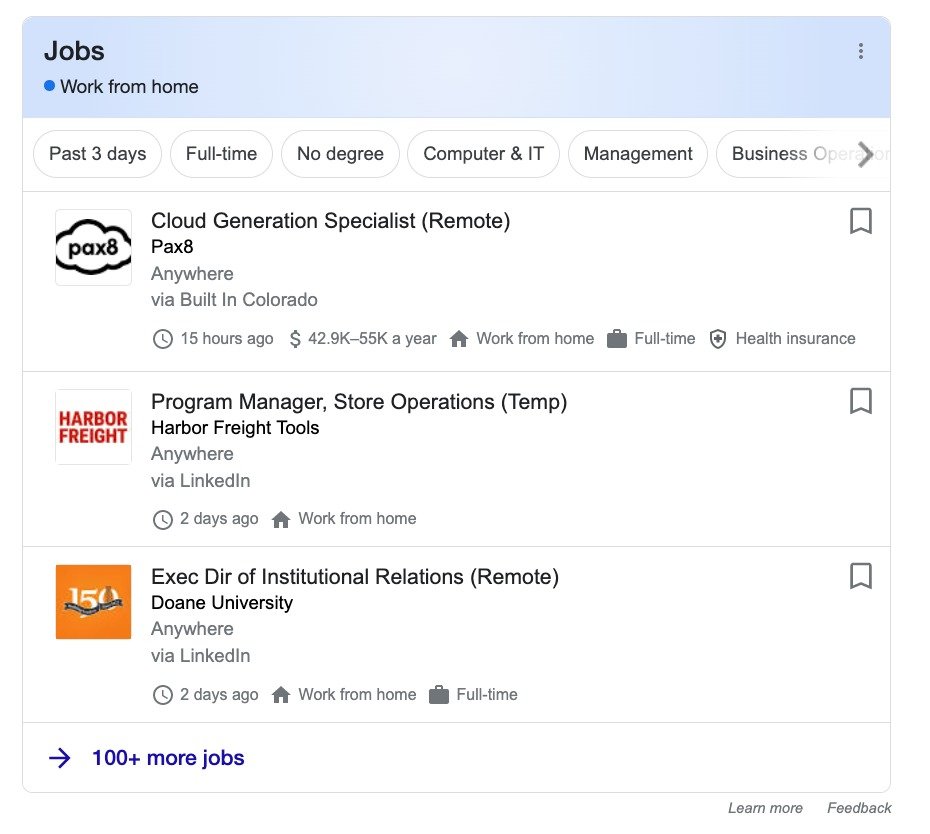Bookmark the Program Manager Store Operations job
This screenshot has width=930, height=834.
[861, 401]
